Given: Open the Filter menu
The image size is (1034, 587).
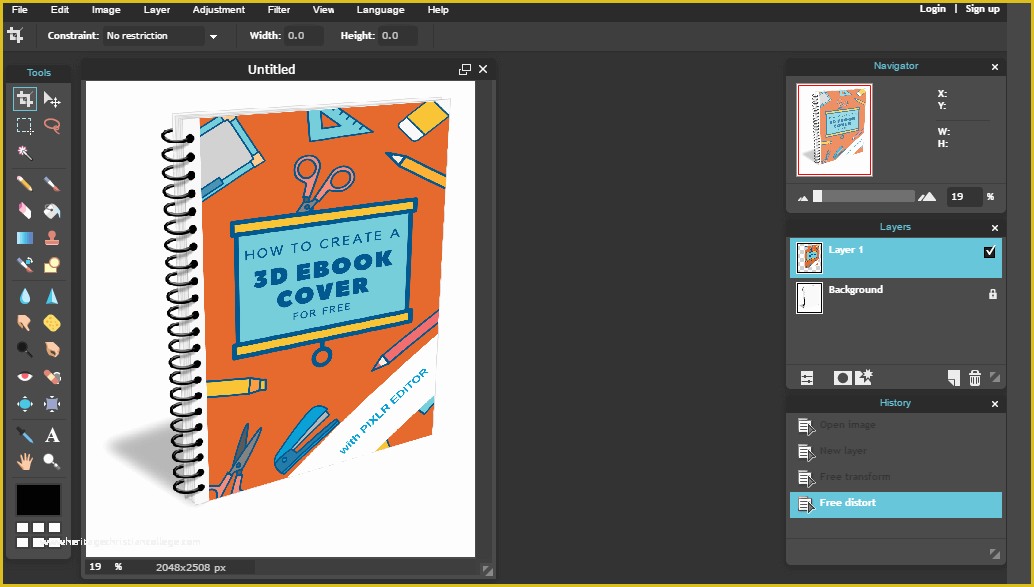Looking at the screenshot, I should point(279,10).
